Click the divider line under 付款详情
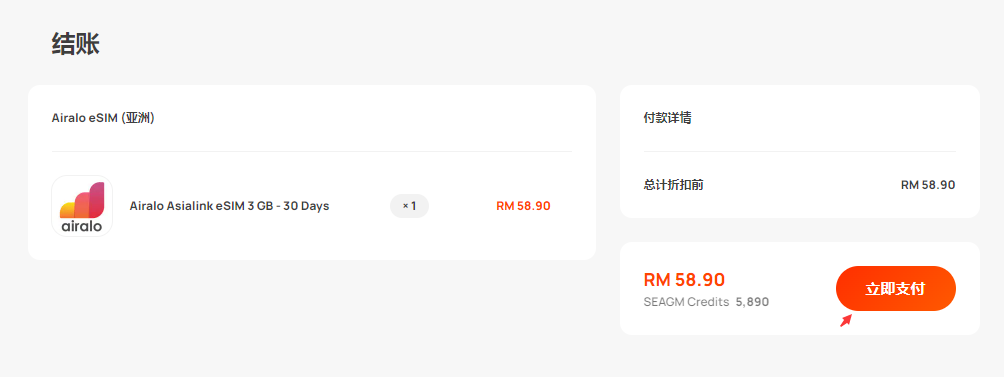 800,152
